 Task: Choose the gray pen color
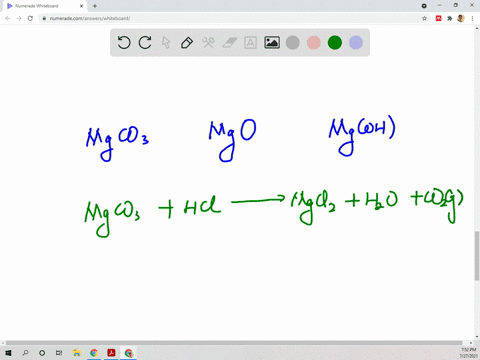[x=293, y=43]
